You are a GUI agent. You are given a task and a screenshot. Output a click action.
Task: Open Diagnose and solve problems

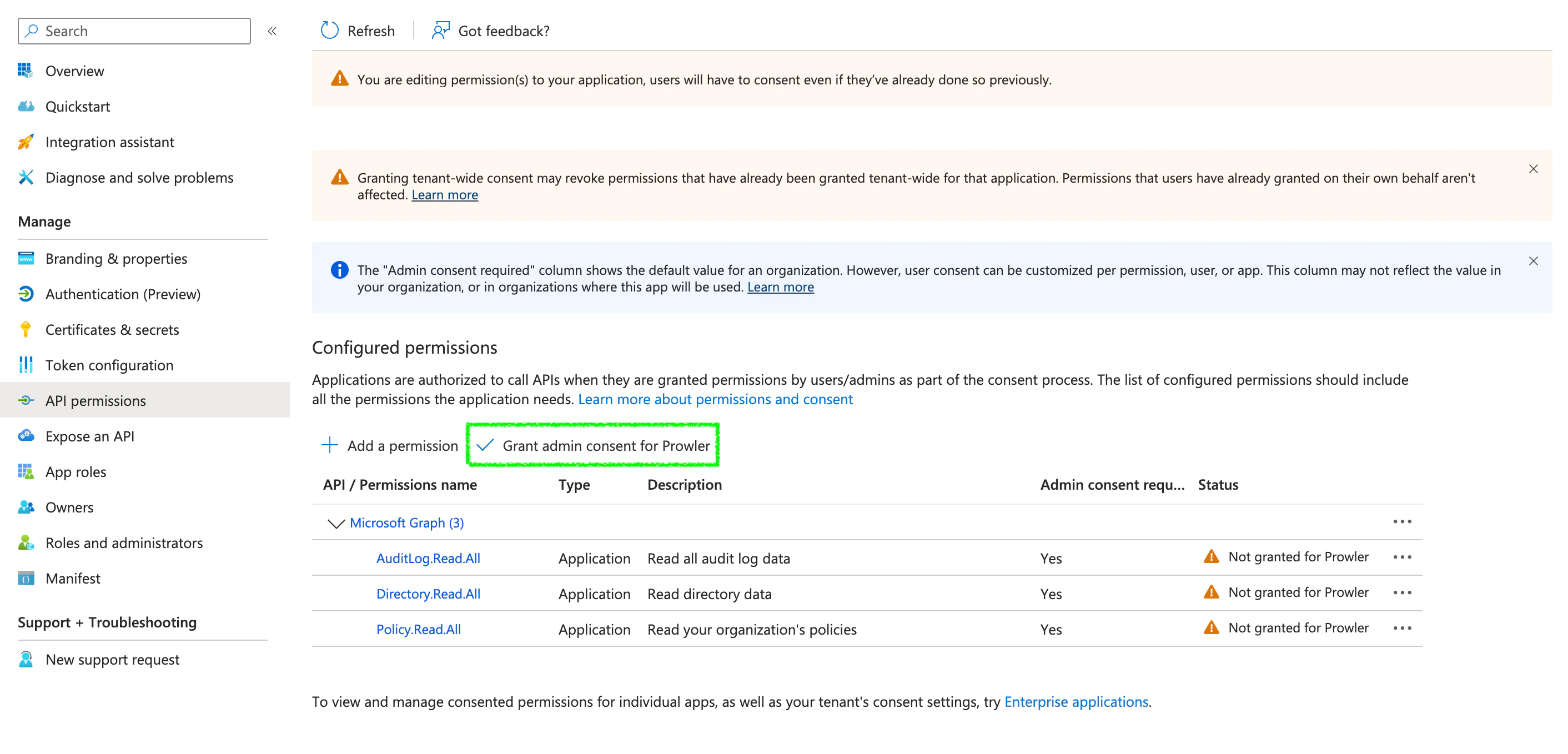pos(139,177)
